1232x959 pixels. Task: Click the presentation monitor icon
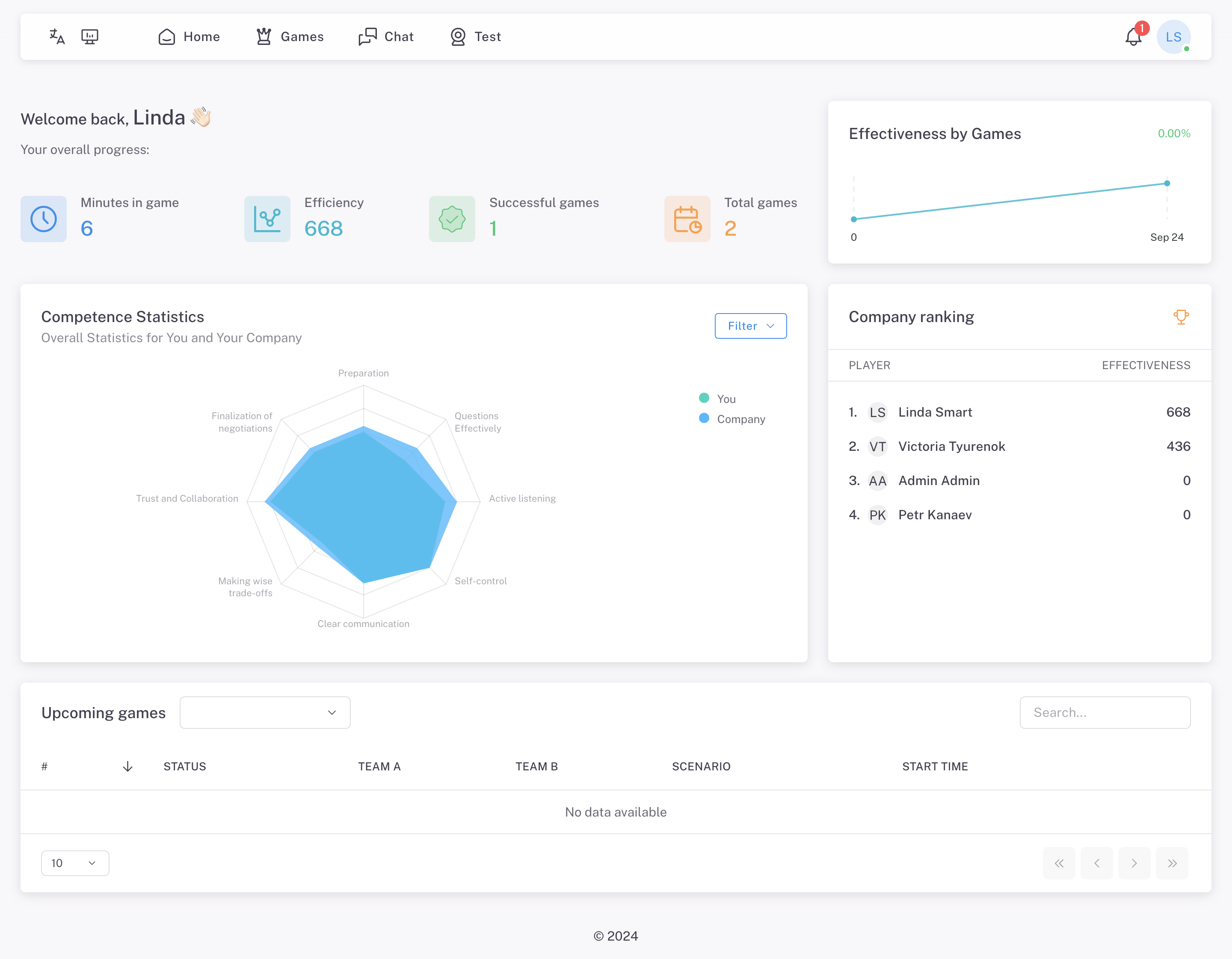tap(90, 37)
